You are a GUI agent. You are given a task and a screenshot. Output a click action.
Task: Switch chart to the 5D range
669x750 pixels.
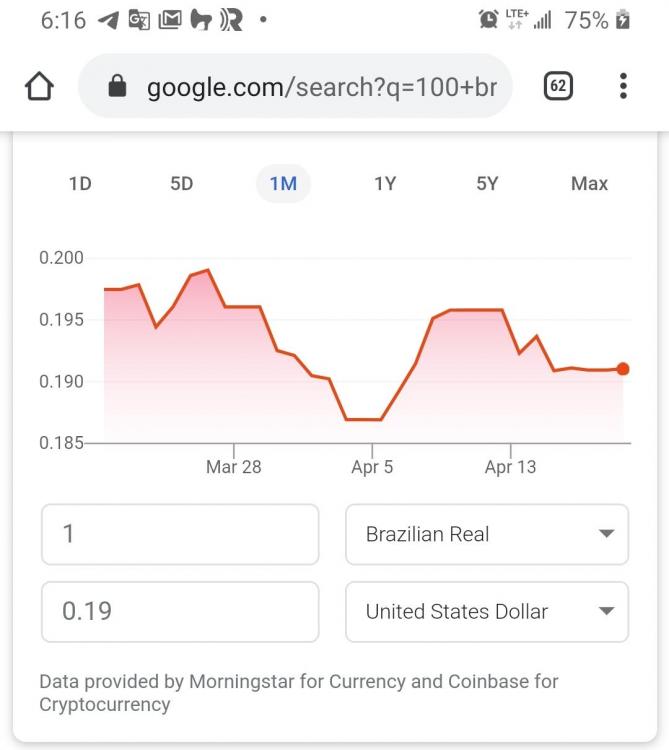click(182, 184)
